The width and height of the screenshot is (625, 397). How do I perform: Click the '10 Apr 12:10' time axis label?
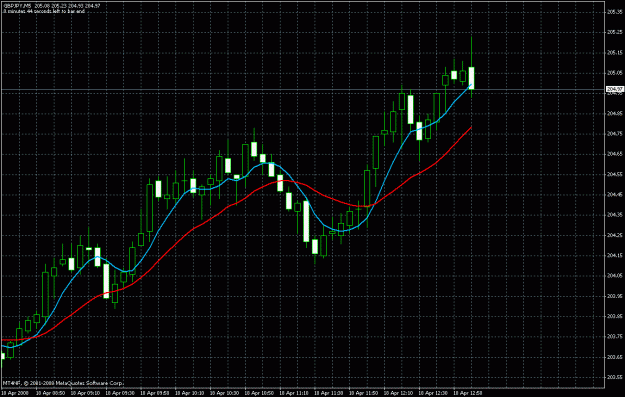[398, 393]
